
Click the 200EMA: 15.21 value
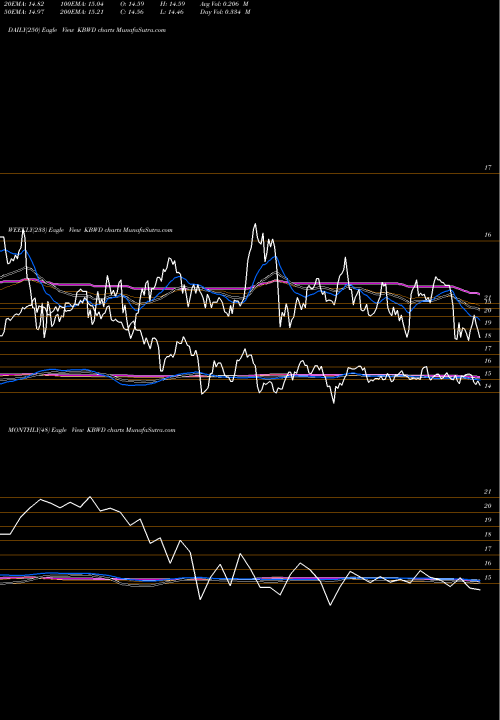[x=84, y=11]
